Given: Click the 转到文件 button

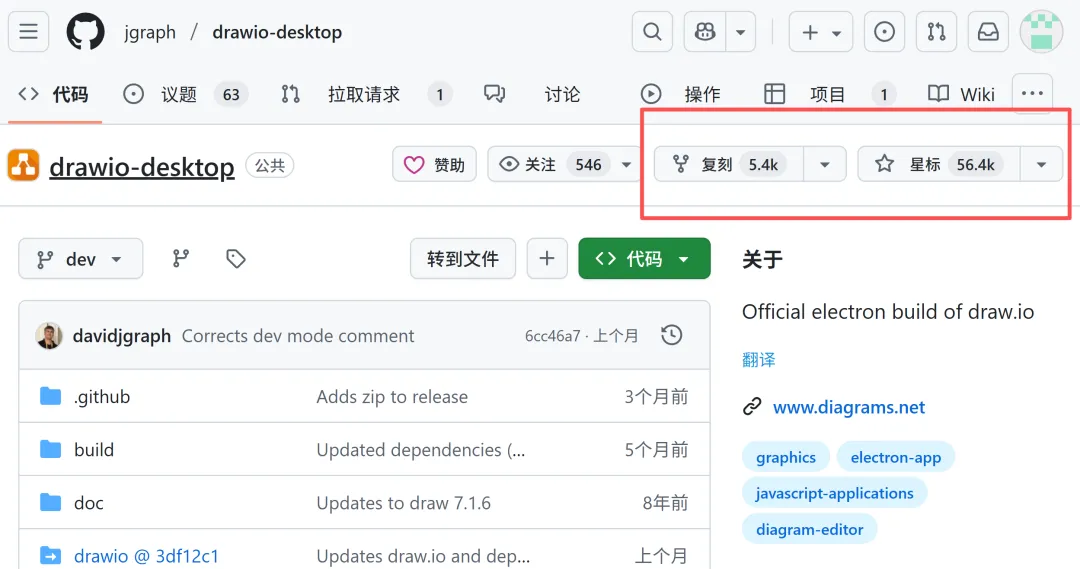Looking at the screenshot, I should [x=463, y=259].
